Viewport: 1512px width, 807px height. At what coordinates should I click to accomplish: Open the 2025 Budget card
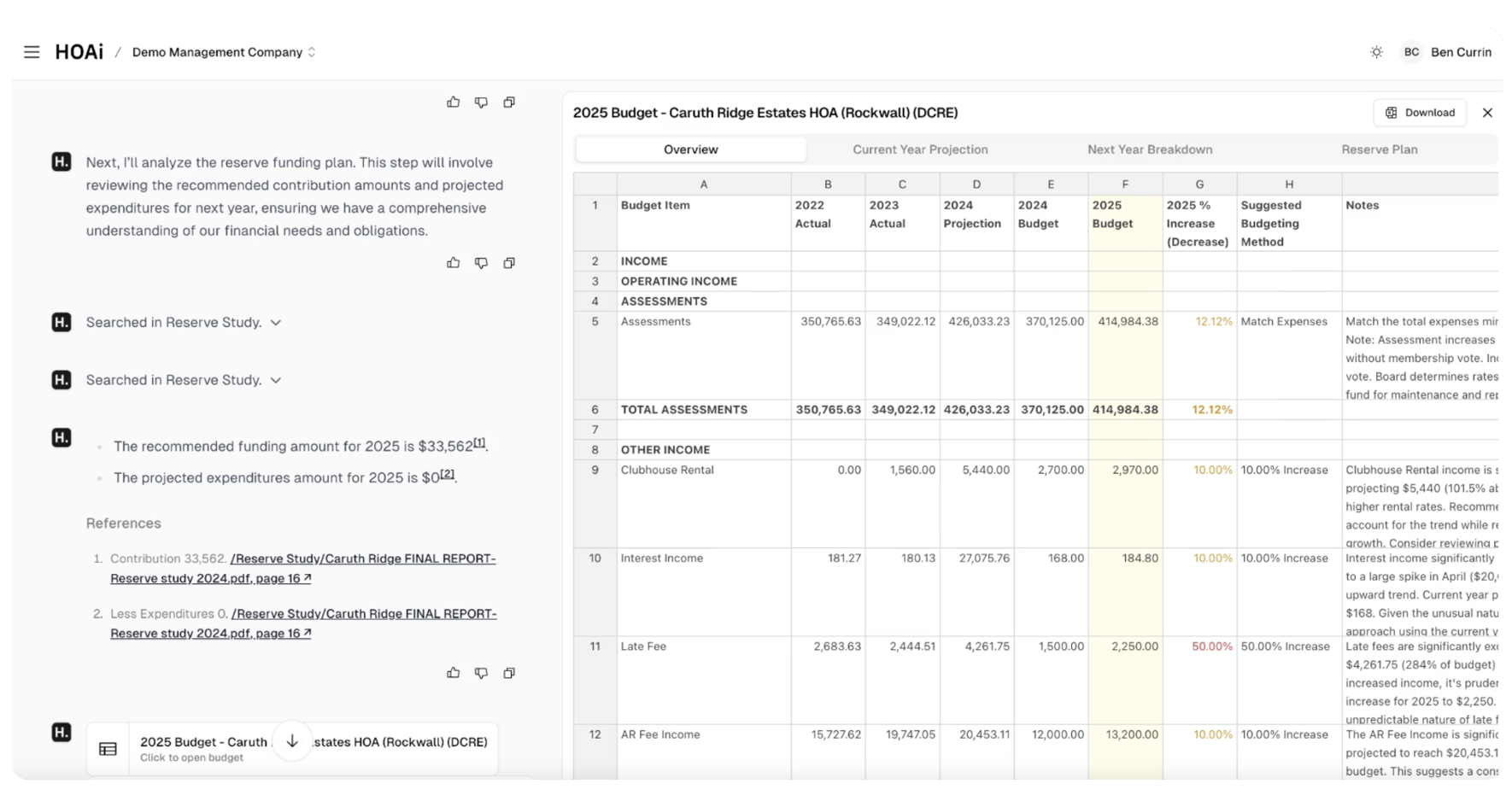[x=292, y=749]
